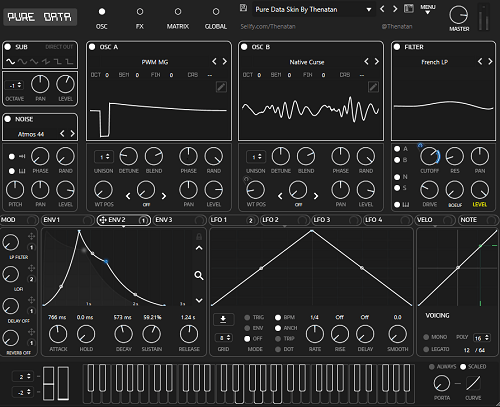Open the preset browser icon beside arrows

(x=409, y=9)
